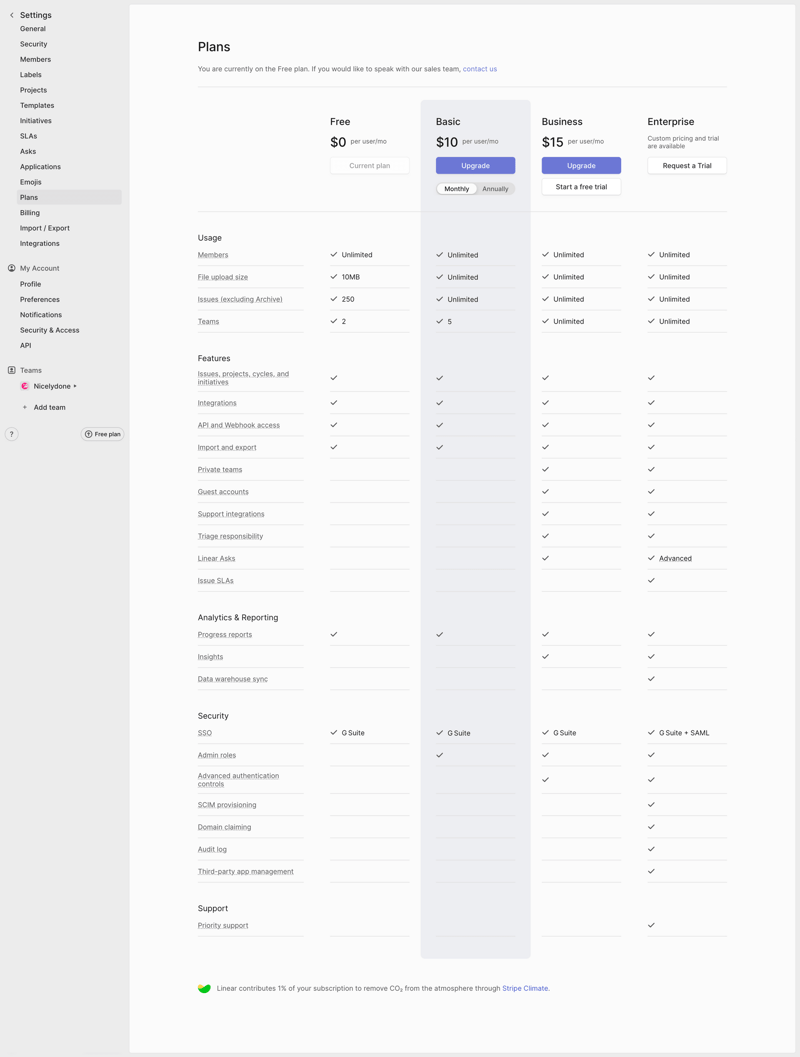The image size is (800, 1057).
Task: Click Request a Trial for Enterprise
Action: tap(687, 165)
